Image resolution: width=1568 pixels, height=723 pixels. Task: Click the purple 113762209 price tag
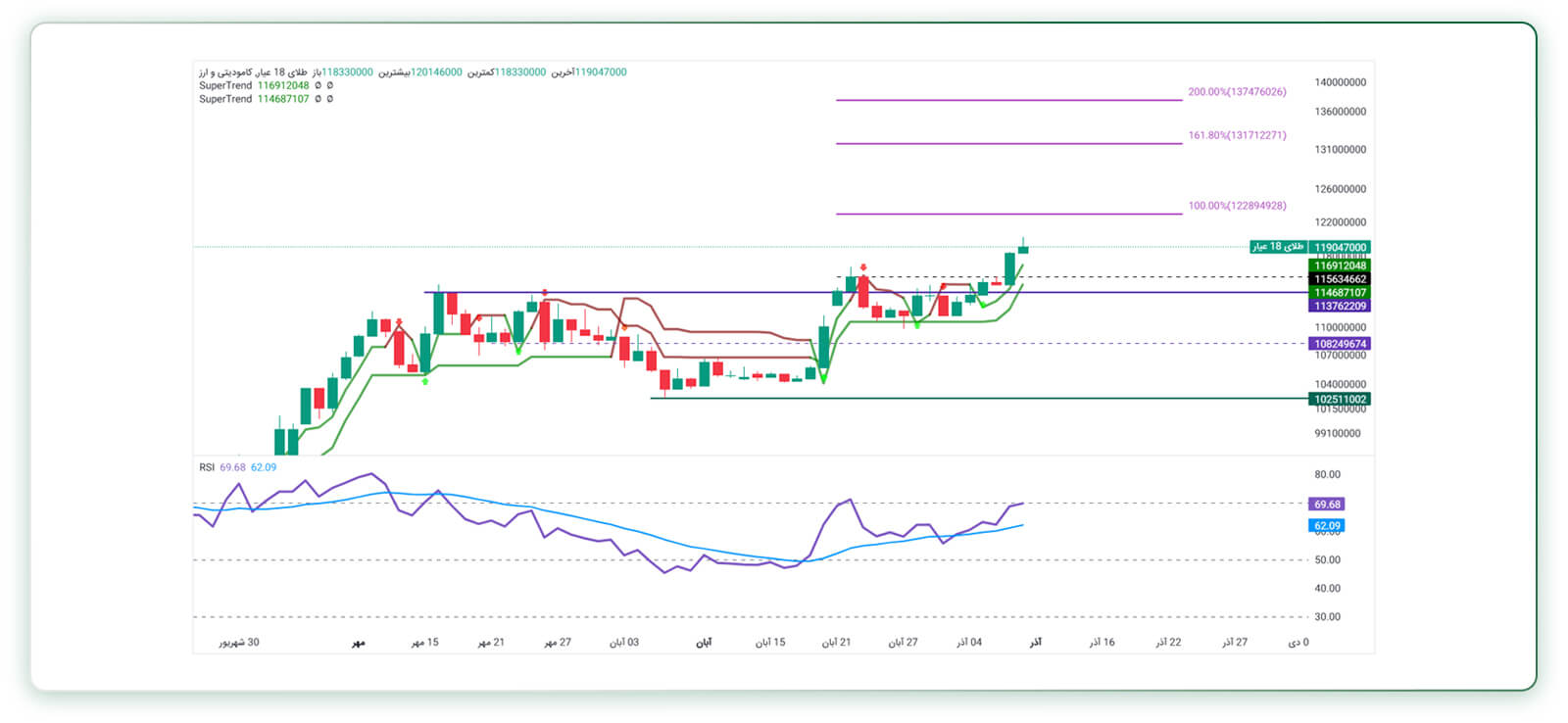[x=1340, y=306]
